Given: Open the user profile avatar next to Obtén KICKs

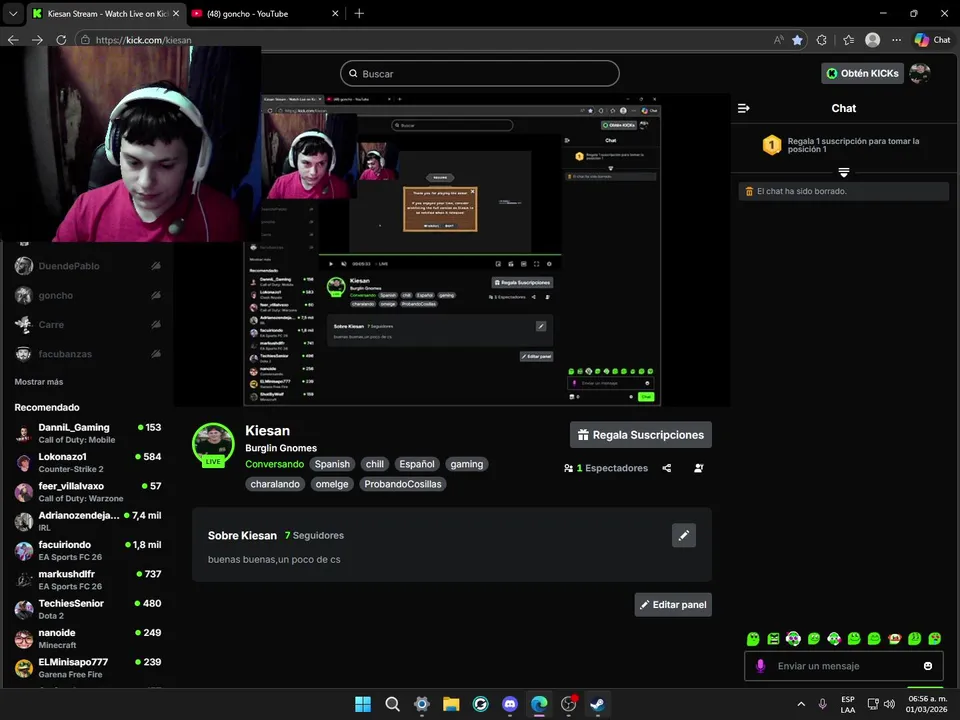Looking at the screenshot, I should pos(920,73).
